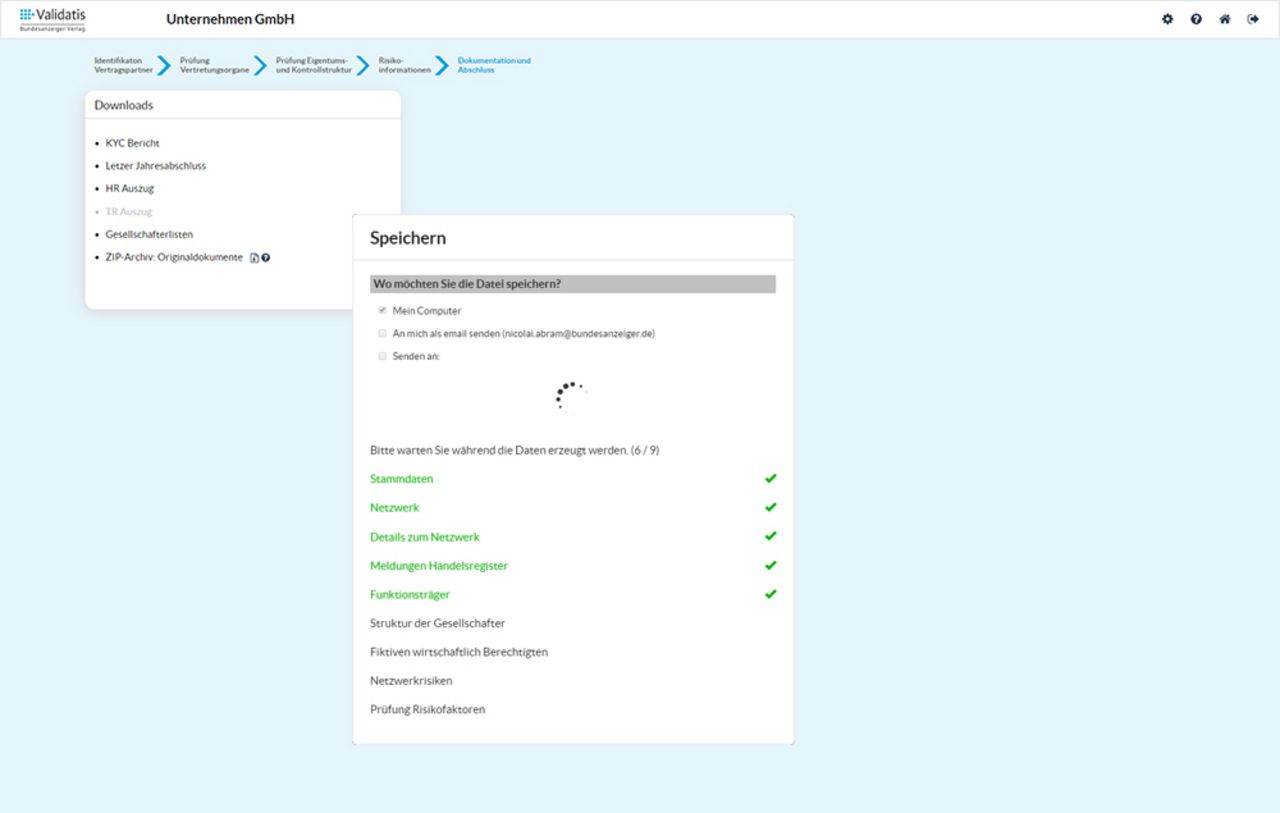This screenshot has height=813, width=1280.
Task: Download the KYC Bericht
Action: [x=132, y=143]
